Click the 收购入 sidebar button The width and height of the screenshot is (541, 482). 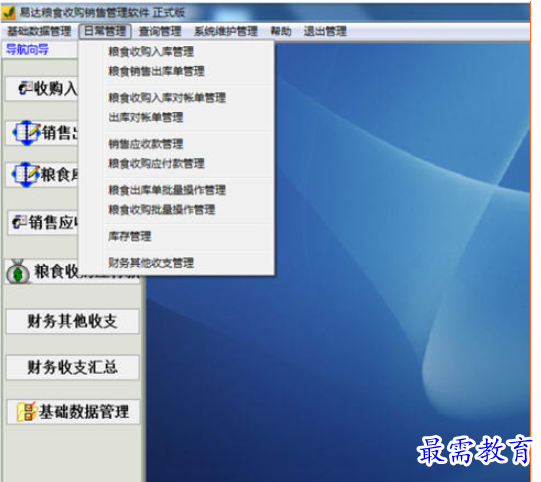pyautogui.click(x=42, y=89)
